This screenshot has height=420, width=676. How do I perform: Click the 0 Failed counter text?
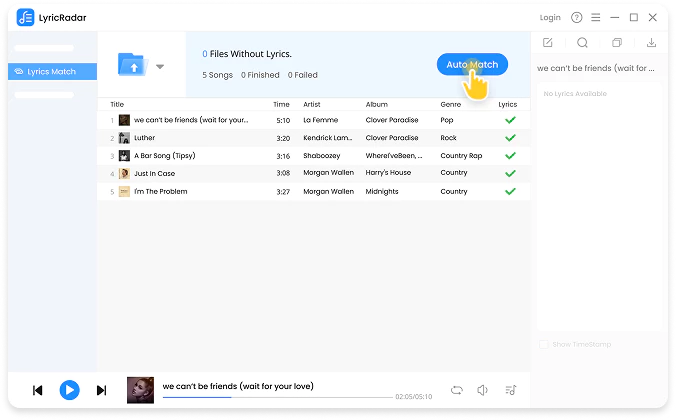click(302, 75)
